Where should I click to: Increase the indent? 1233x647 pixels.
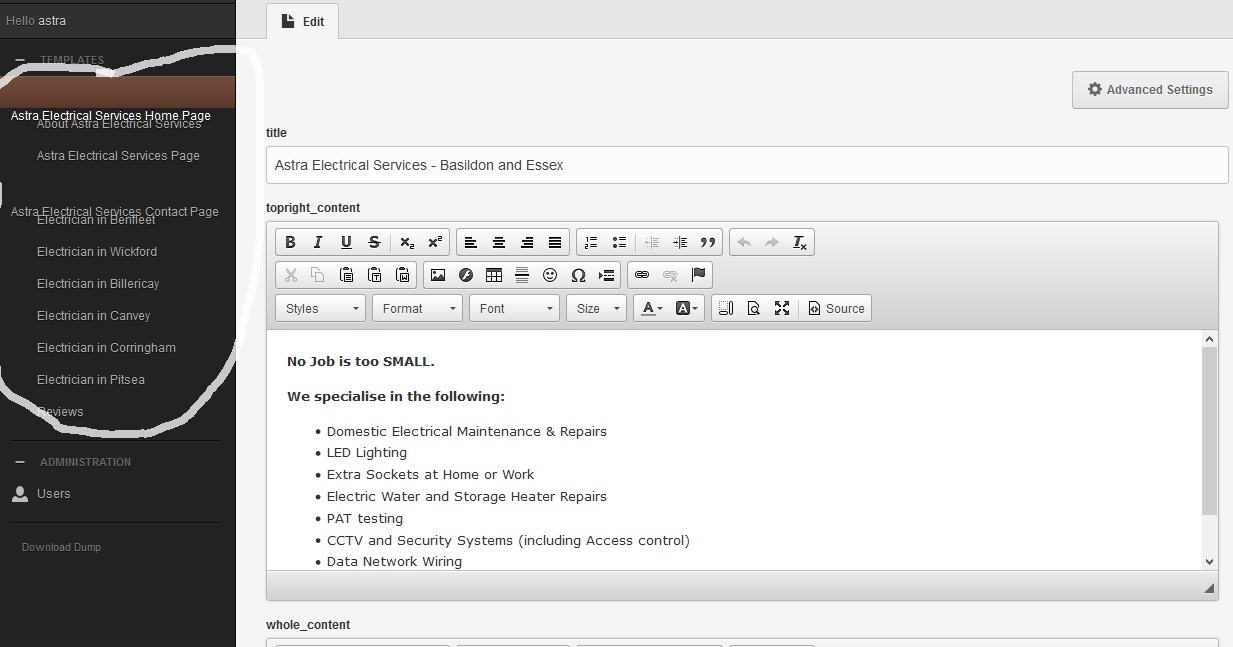click(x=680, y=242)
